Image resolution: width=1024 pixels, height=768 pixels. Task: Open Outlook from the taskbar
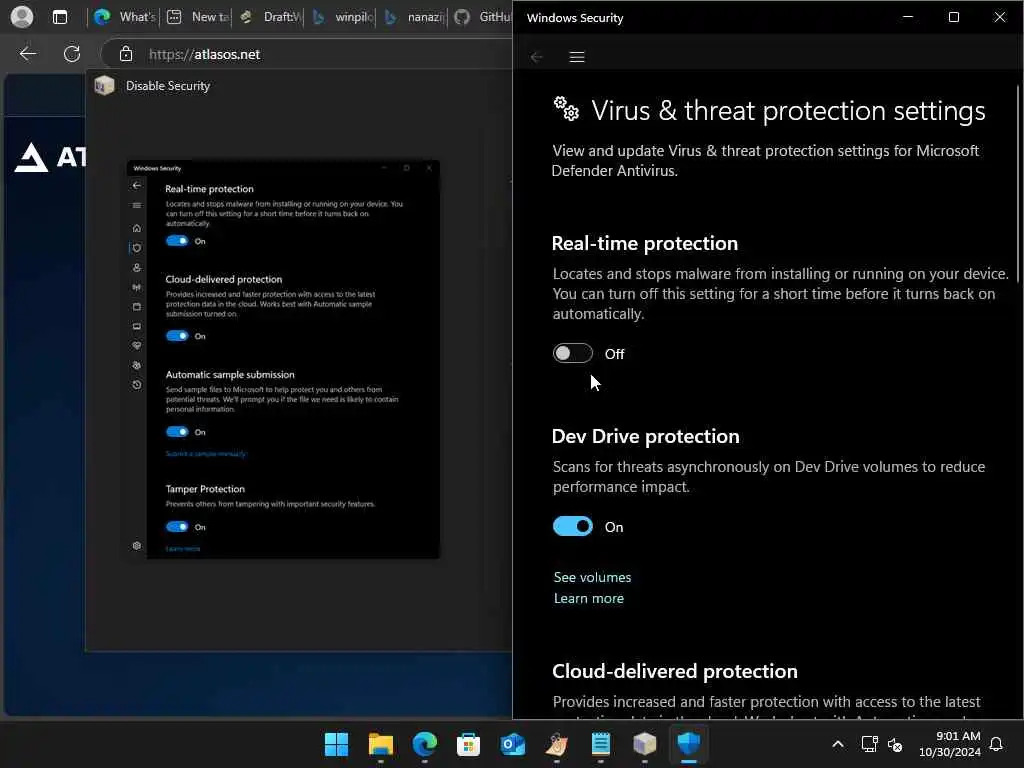pyautogui.click(x=513, y=744)
